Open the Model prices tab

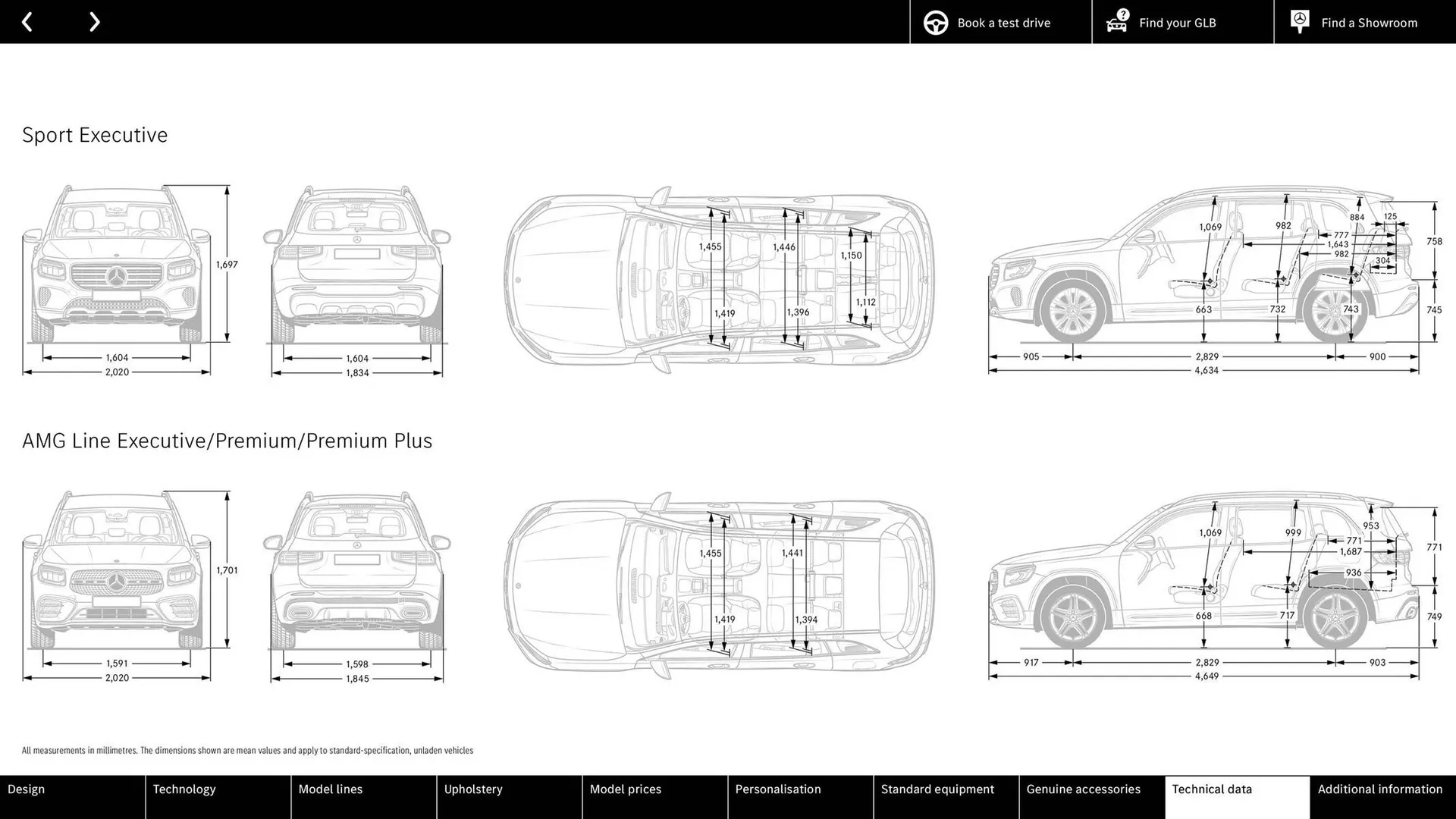[x=626, y=789]
